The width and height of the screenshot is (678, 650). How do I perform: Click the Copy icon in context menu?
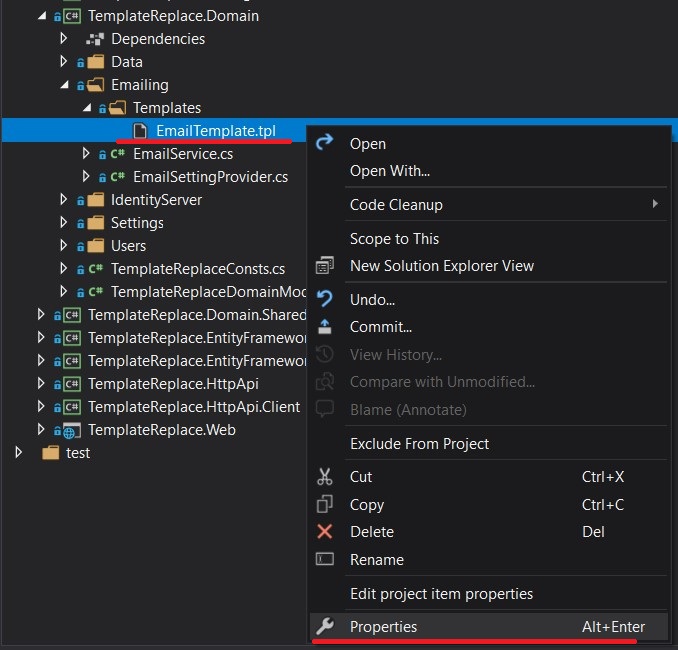(x=324, y=505)
